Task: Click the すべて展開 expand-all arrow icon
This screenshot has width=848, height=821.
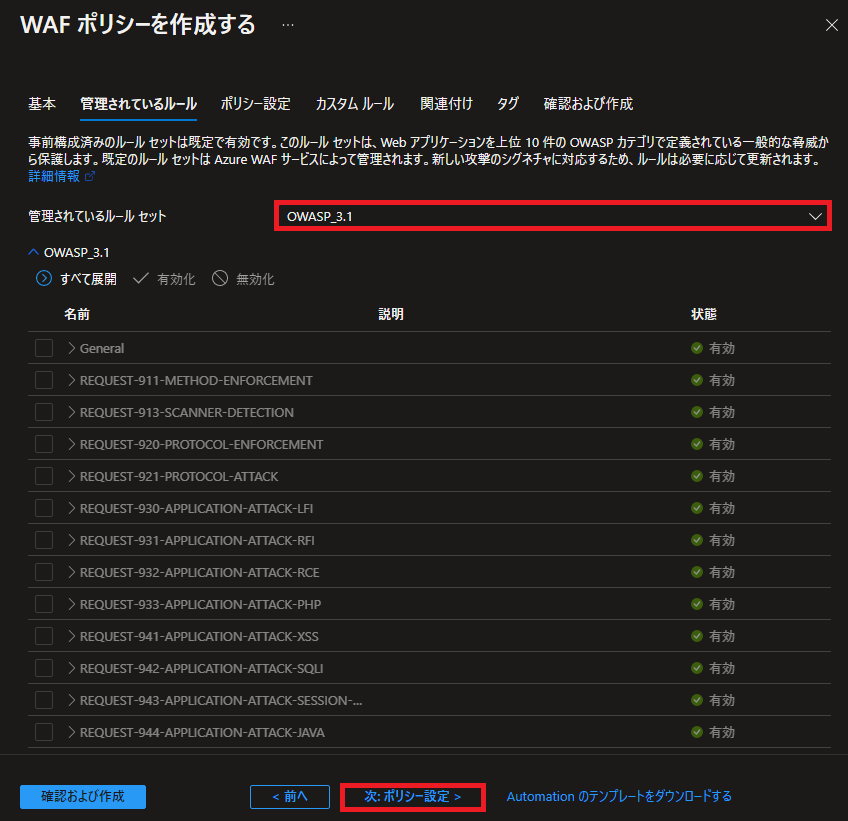Action: 44,279
